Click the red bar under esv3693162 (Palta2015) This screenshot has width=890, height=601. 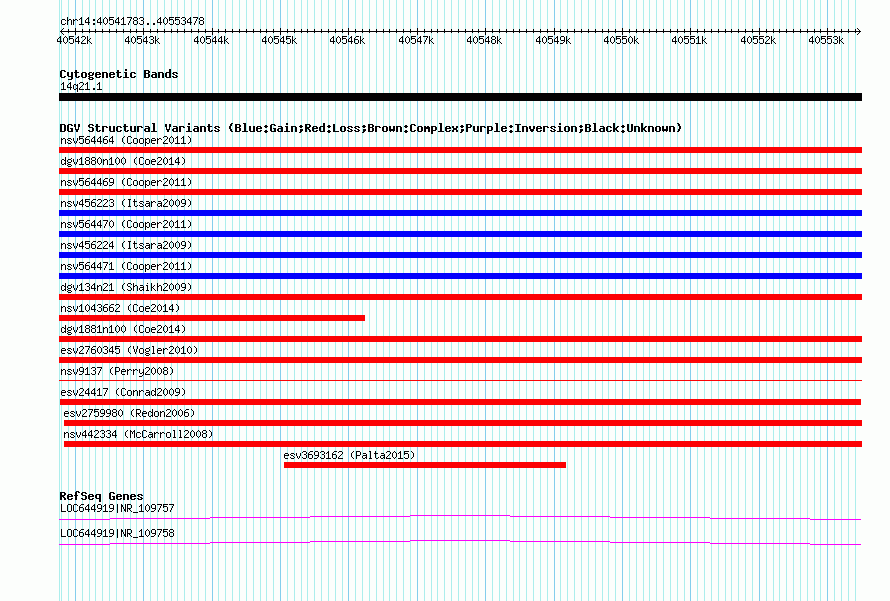425,465
